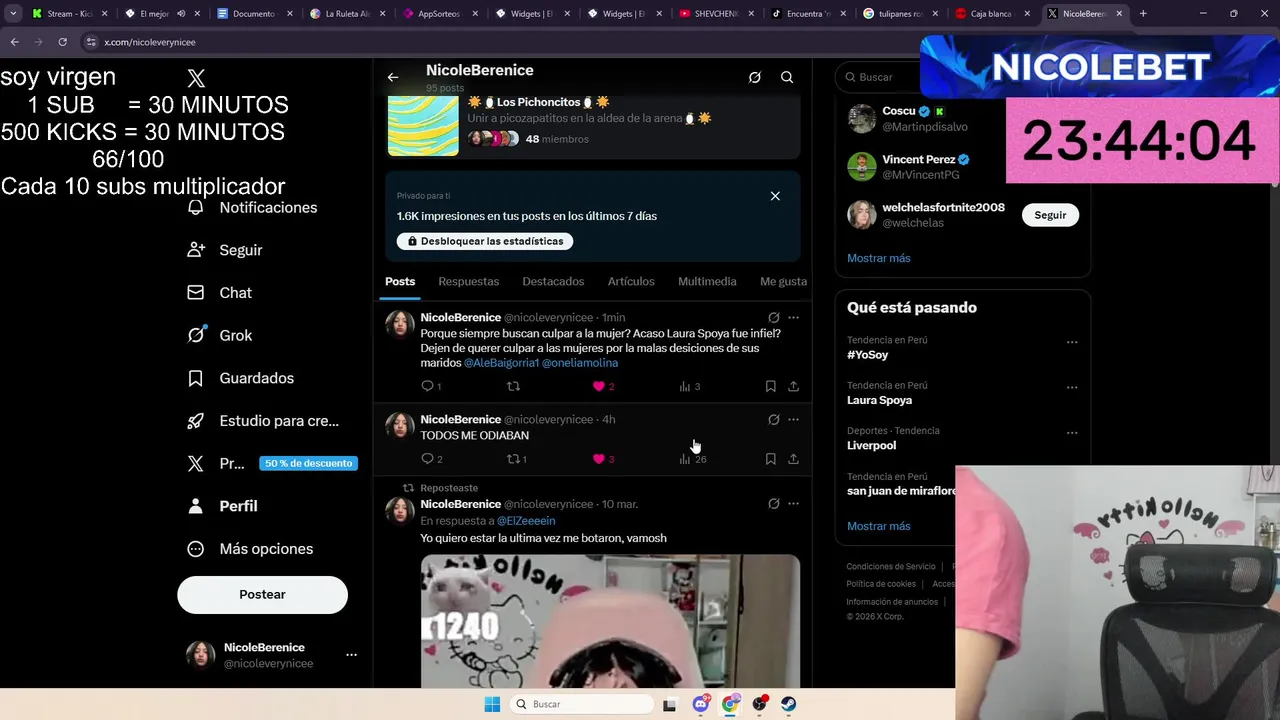Screen dimensions: 1280x720
Task: Open Premium with 50% de descuento badge
Action: pyautogui.click(x=271, y=463)
